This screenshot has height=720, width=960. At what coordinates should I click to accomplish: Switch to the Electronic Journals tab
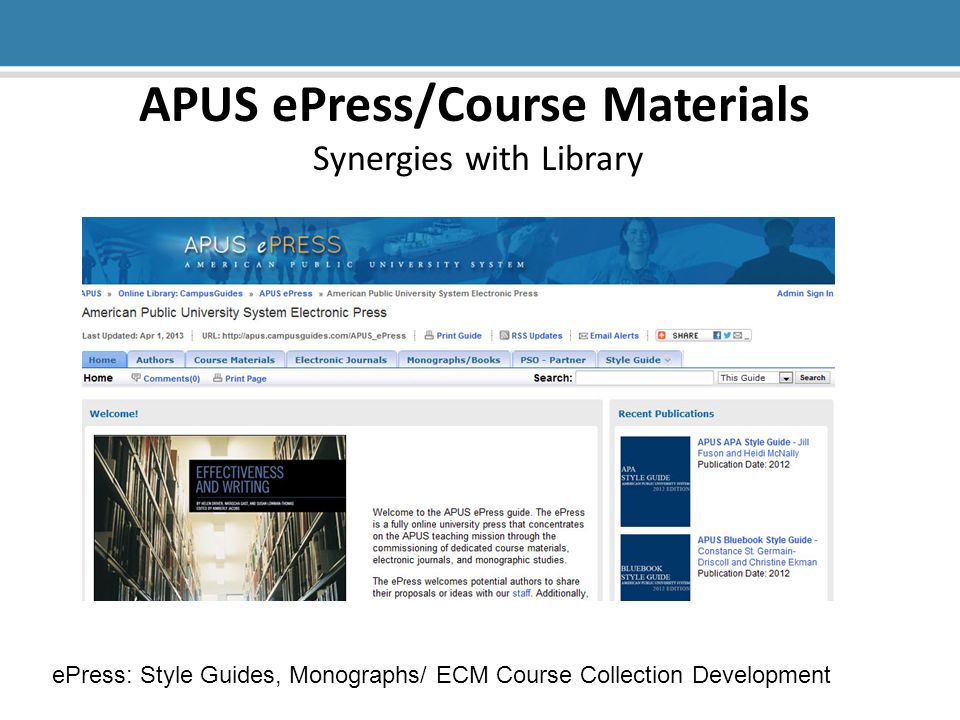[x=341, y=360]
